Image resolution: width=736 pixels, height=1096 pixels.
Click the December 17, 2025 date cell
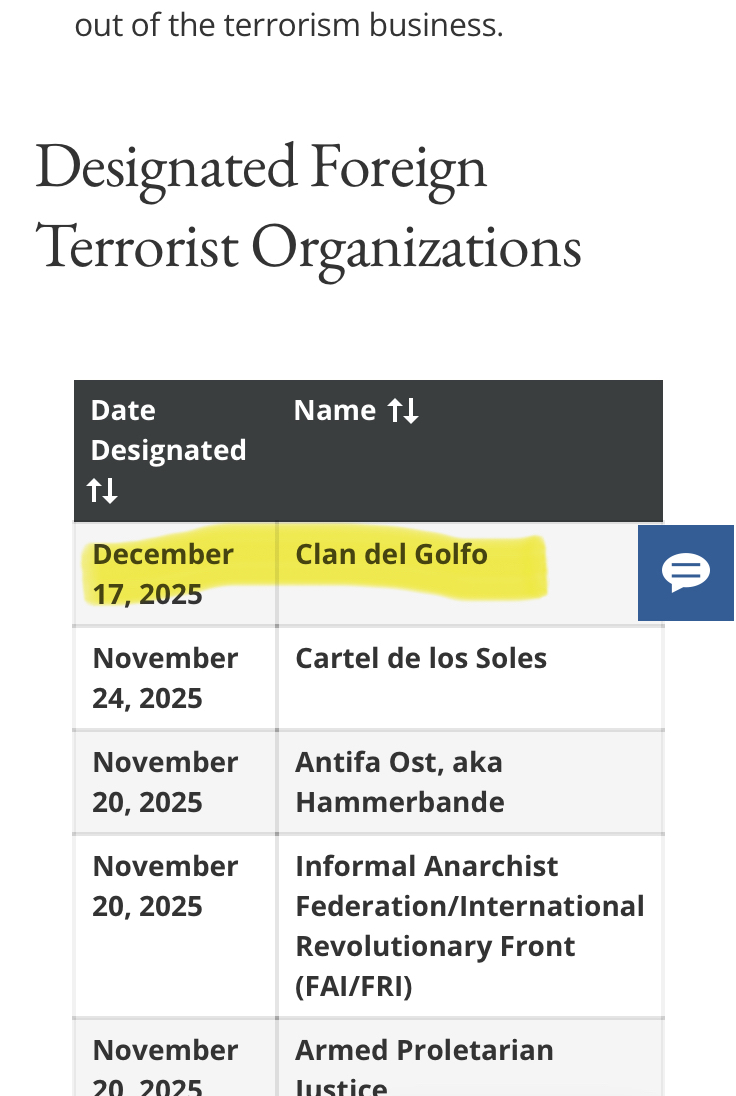163,574
